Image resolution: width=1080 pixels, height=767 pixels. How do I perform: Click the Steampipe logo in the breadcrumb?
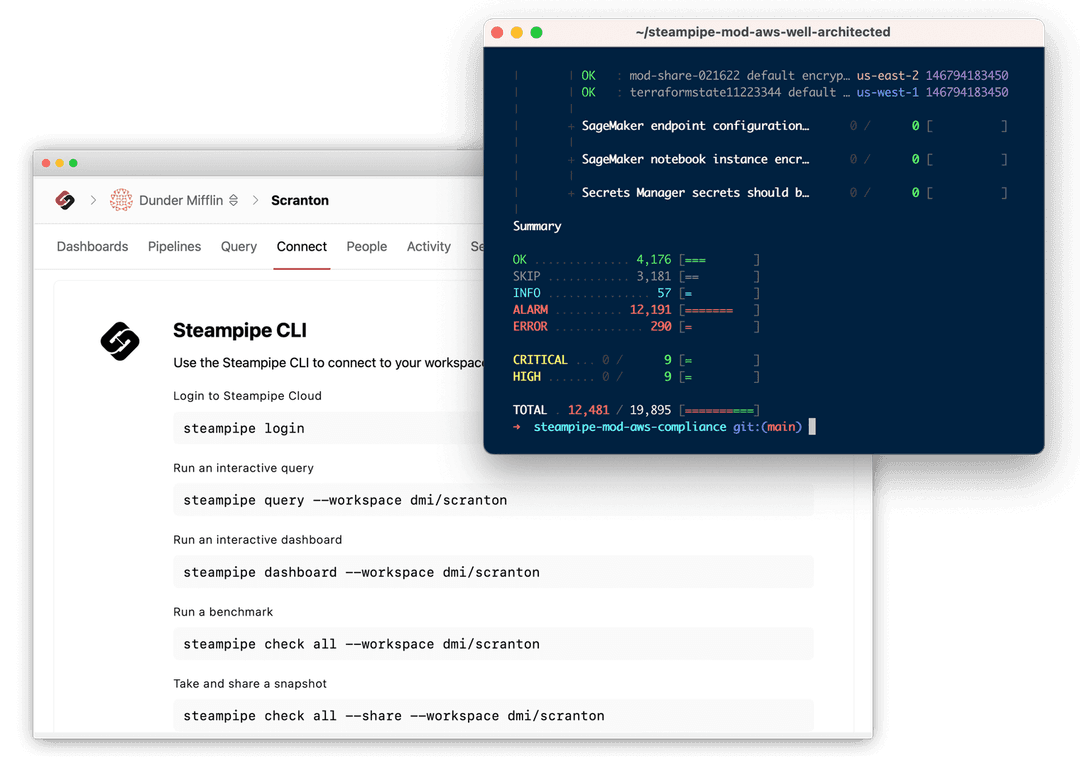click(65, 200)
